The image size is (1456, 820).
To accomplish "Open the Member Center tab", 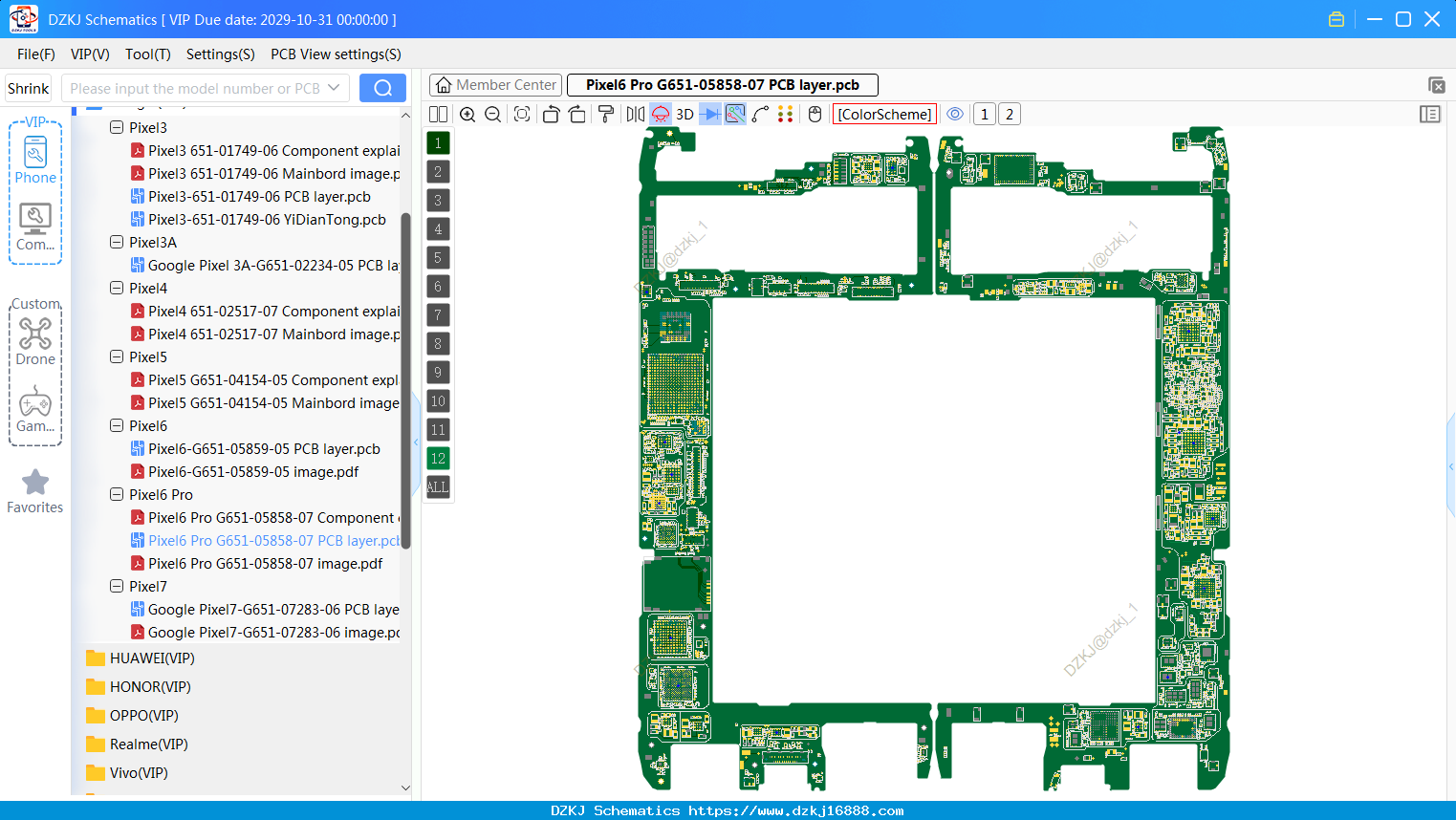I will point(496,85).
